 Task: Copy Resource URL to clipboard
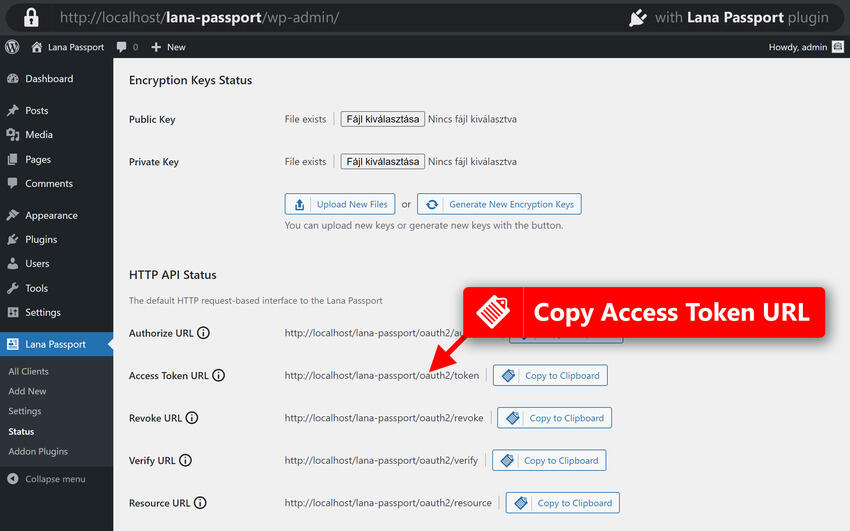point(563,503)
